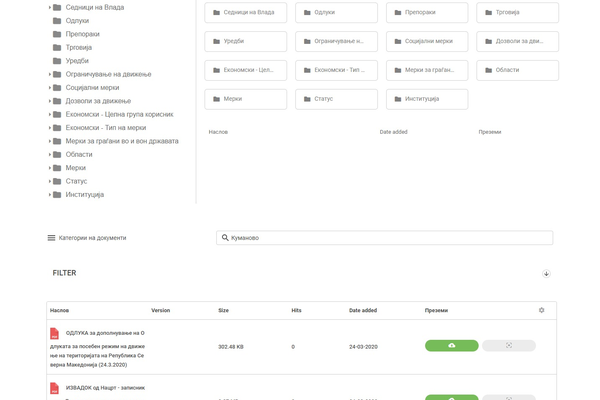This screenshot has width=600, height=400.
Task: Select Области in the folder tree
Action: tap(79, 154)
